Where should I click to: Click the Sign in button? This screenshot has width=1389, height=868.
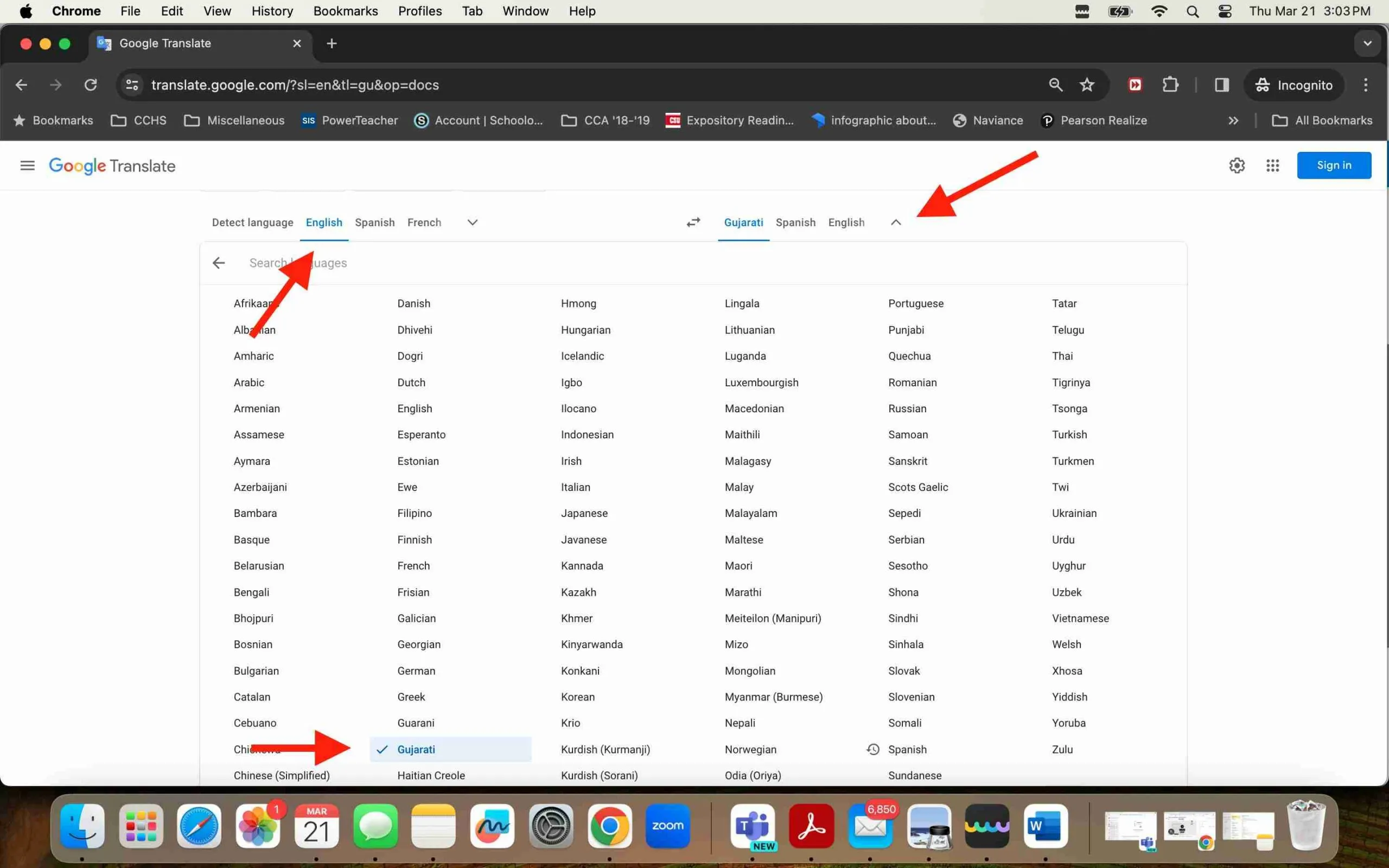[x=1334, y=165]
